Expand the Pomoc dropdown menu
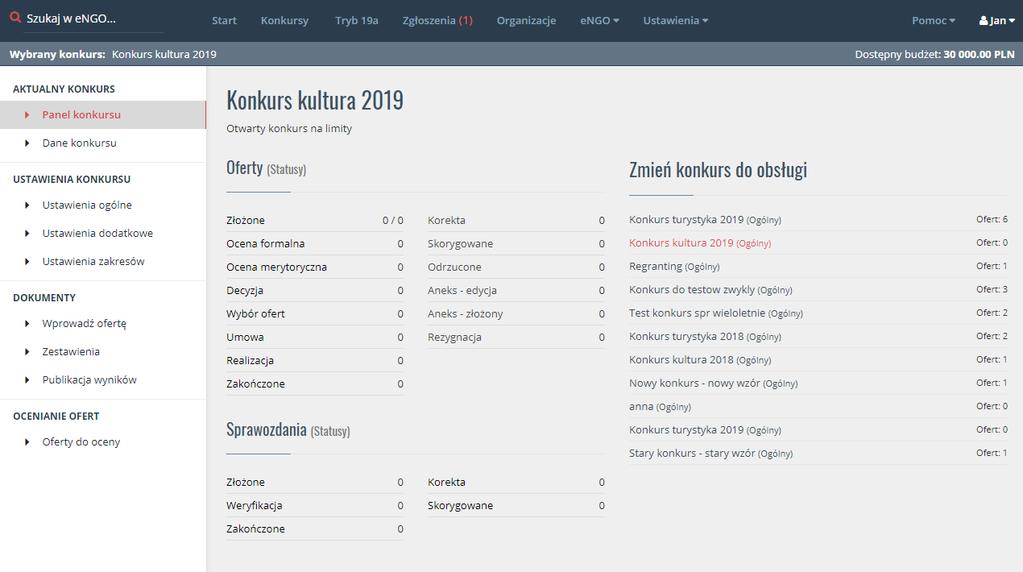The height and width of the screenshot is (572, 1023). [933, 20]
